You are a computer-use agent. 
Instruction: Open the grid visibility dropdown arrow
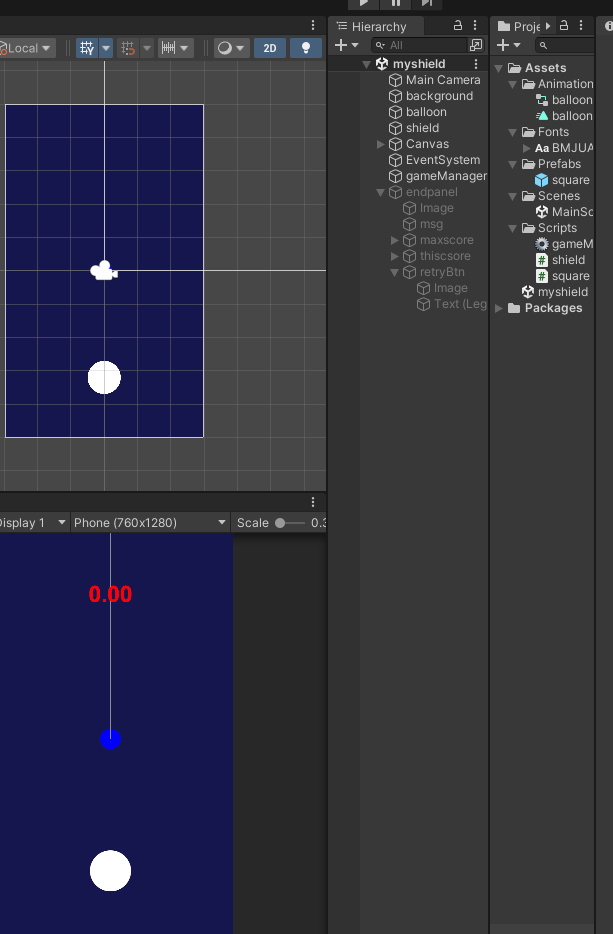point(105,48)
